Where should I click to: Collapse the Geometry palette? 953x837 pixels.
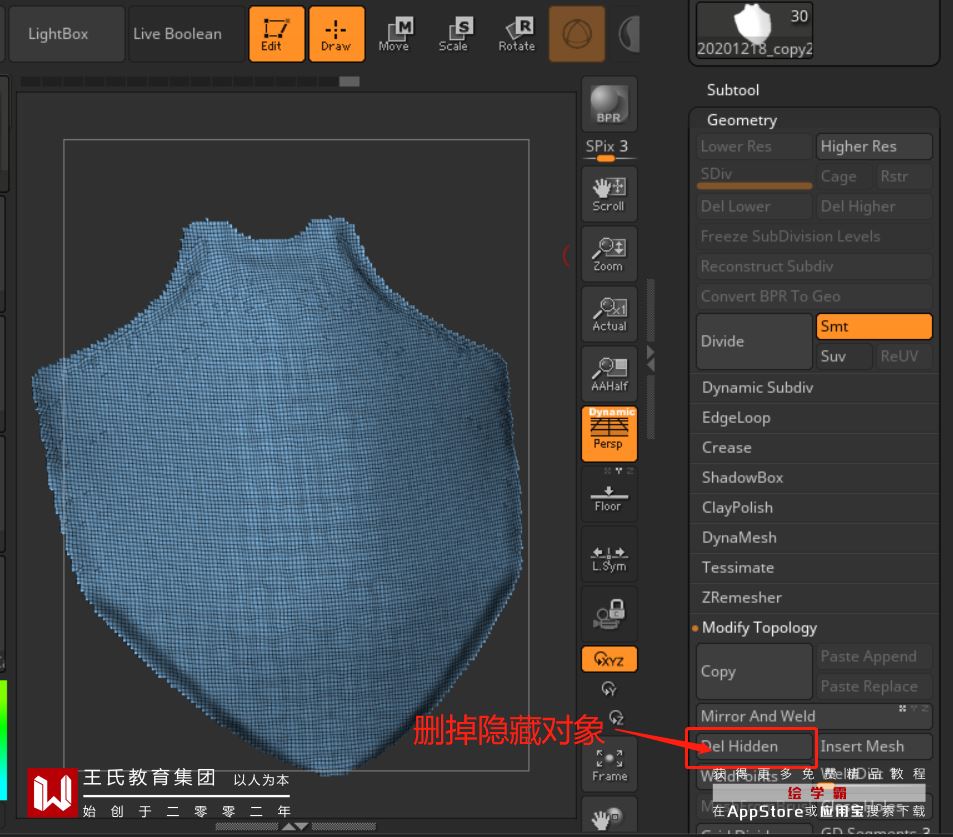pos(741,120)
